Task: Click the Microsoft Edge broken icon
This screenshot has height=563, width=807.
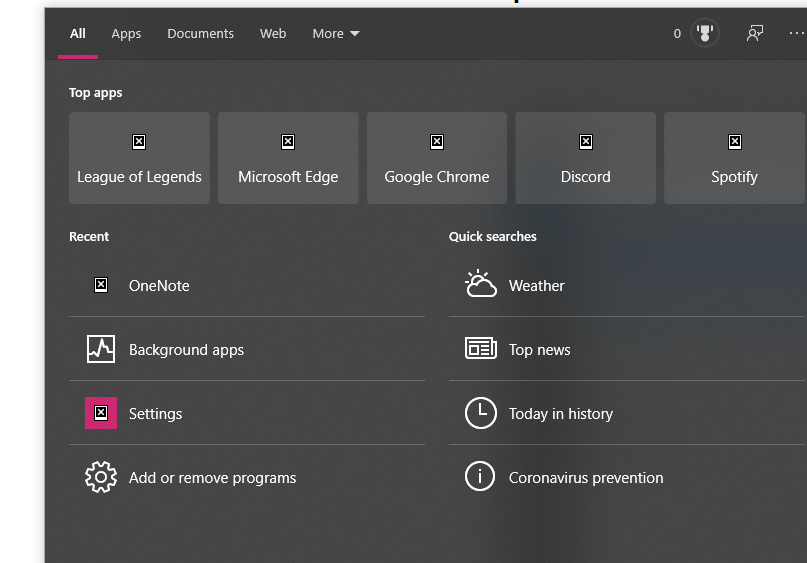Action: (288, 142)
